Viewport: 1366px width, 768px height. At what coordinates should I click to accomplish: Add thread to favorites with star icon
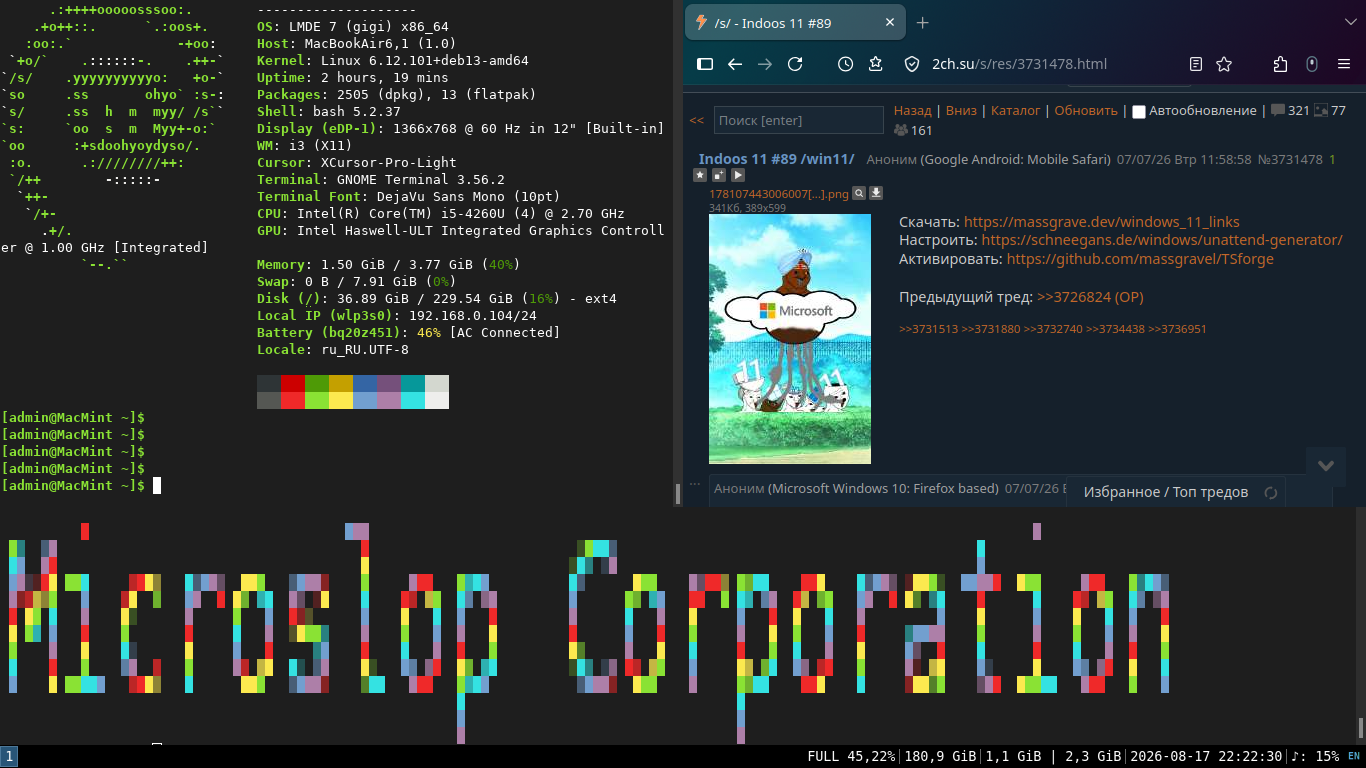coord(700,175)
